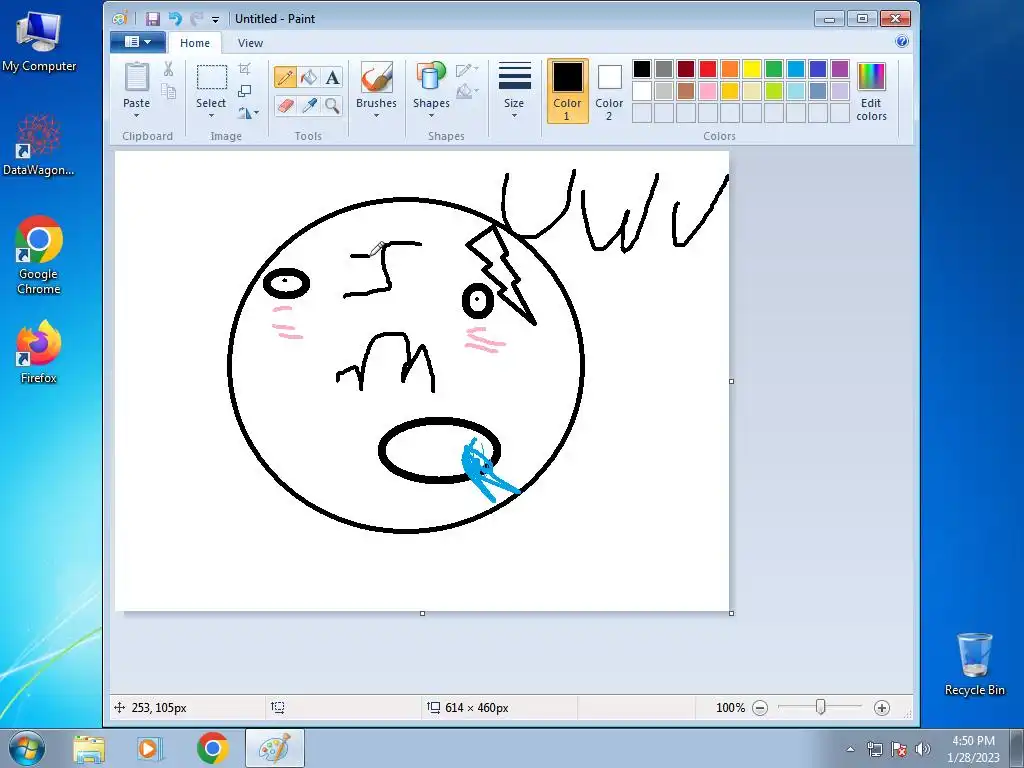Select the Pencil tool

point(285,78)
